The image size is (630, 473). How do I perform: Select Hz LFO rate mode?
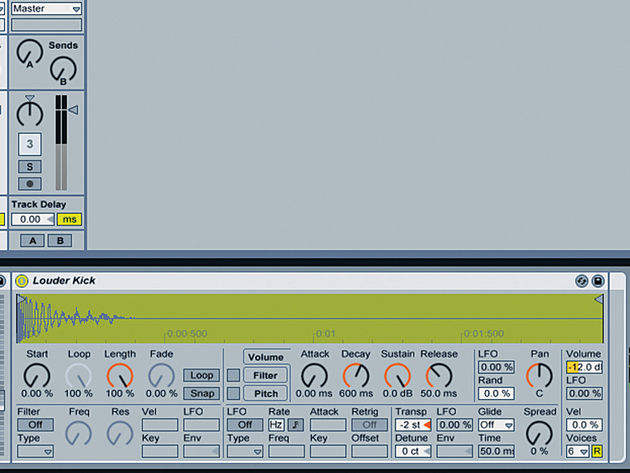(x=276, y=425)
